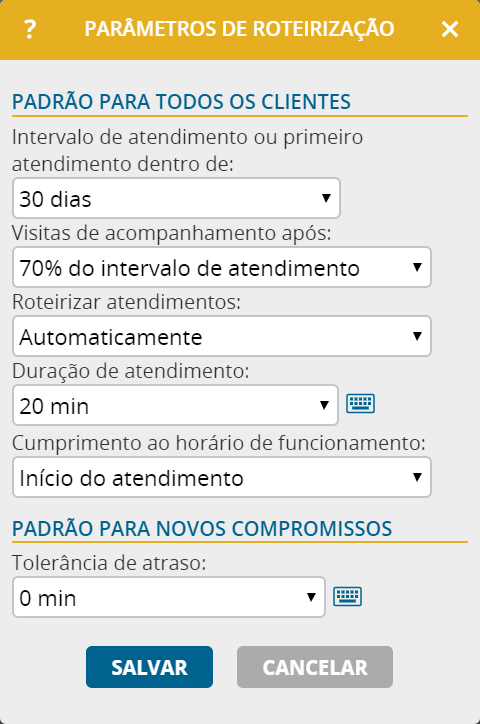Viewport: 480px width, 724px height.
Task: Open the Automaticamente roteirizar dropdown
Action: coord(222,336)
